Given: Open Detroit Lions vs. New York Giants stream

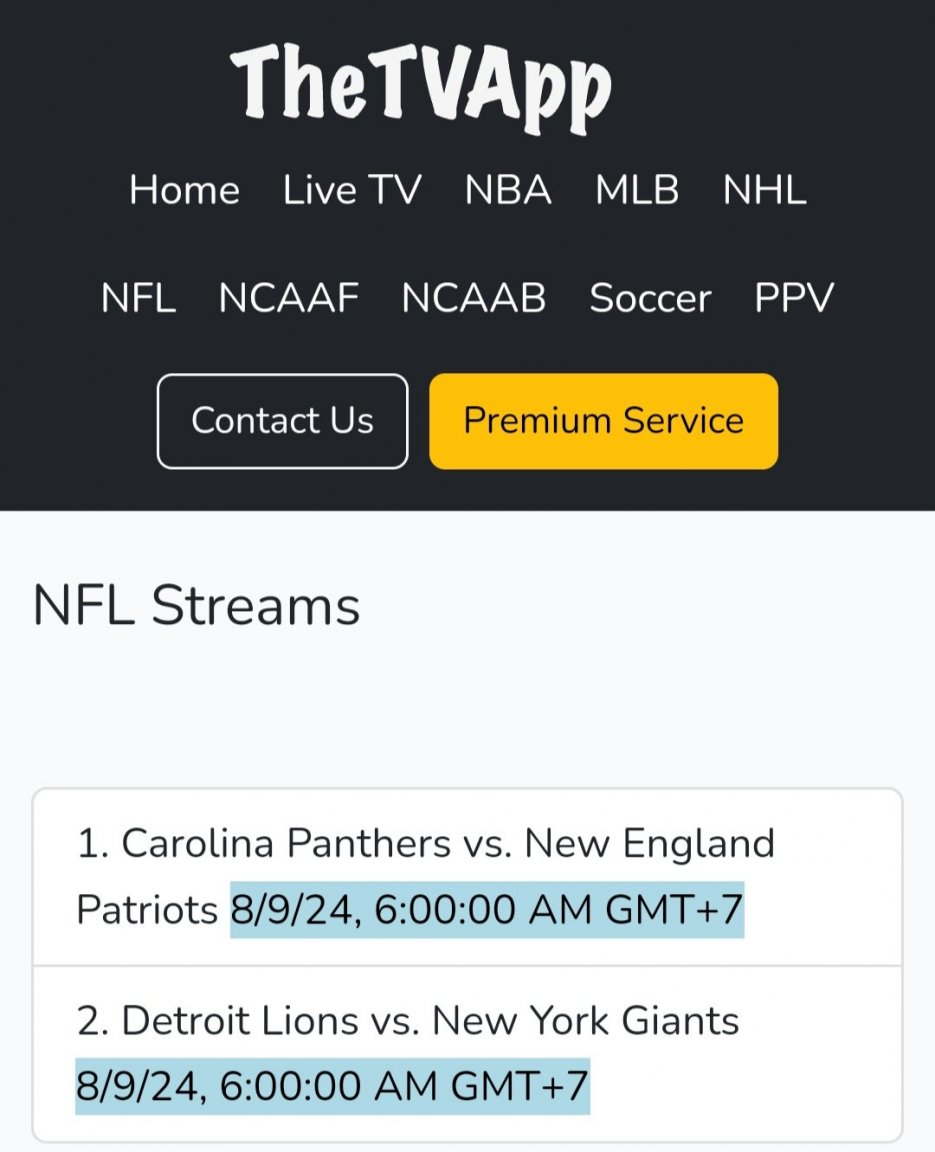Looking at the screenshot, I should 467,1054.
